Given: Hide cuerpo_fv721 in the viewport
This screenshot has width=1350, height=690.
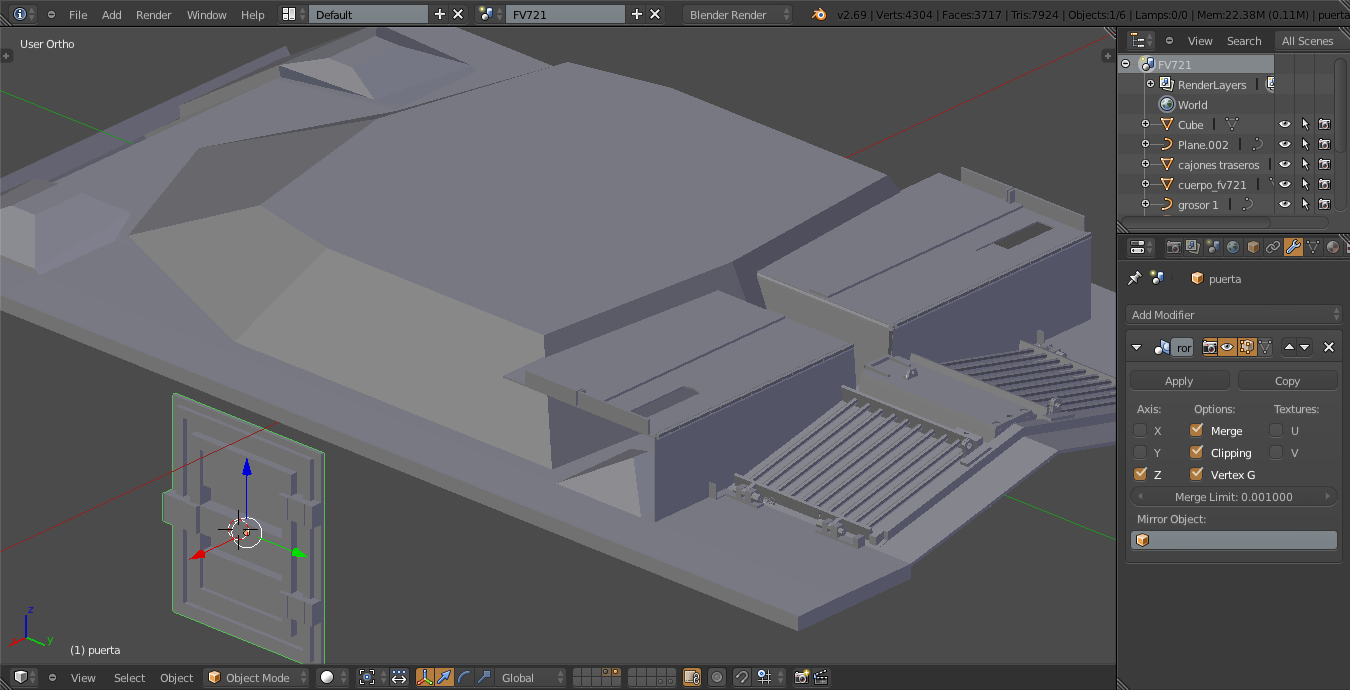Looking at the screenshot, I should [x=1285, y=184].
